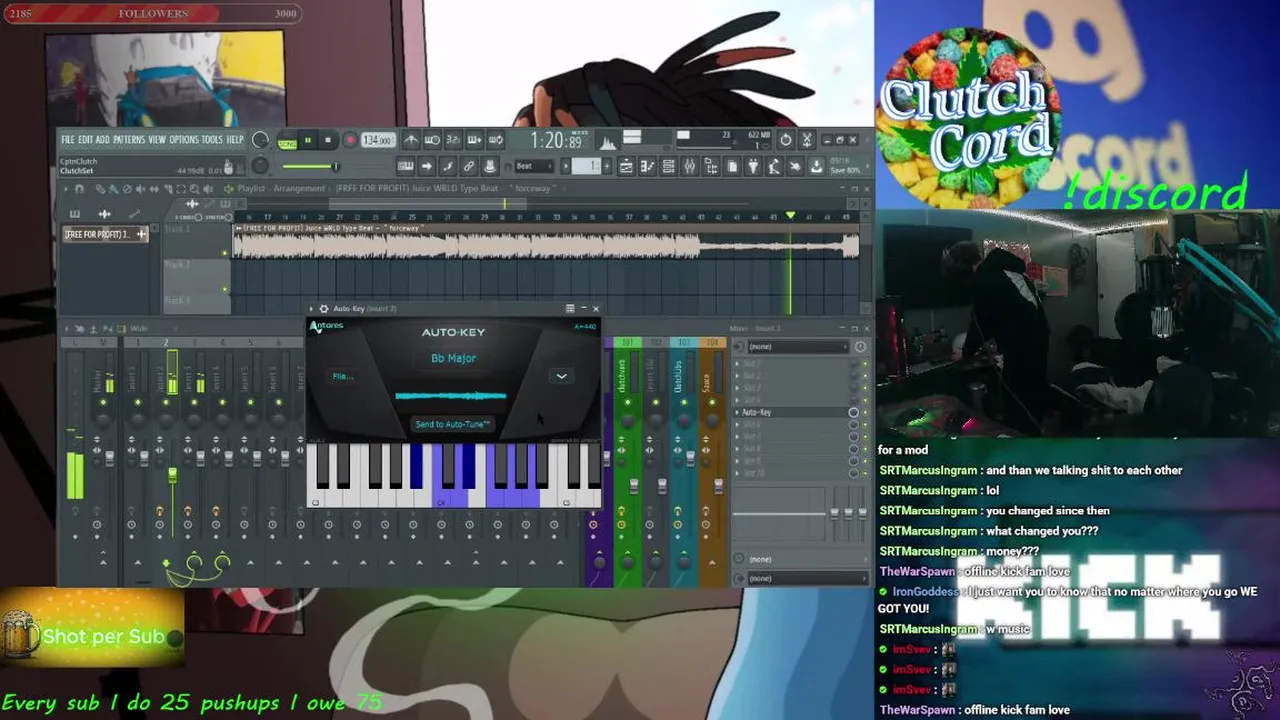Open the Auto-Key chevron dropdown
This screenshot has width=1280, height=720.
tap(561, 376)
